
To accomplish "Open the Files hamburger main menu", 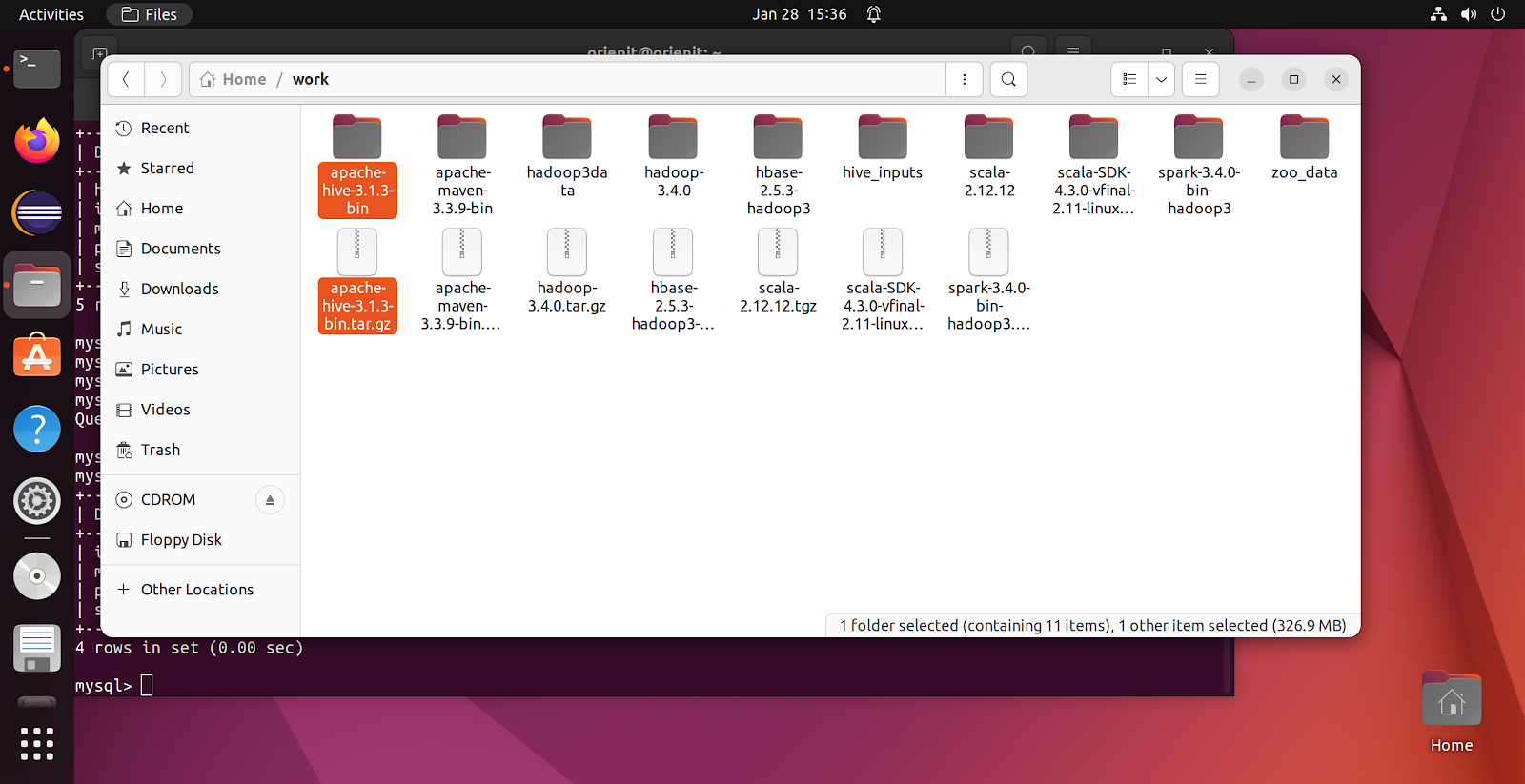I will tap(1201, 79).
